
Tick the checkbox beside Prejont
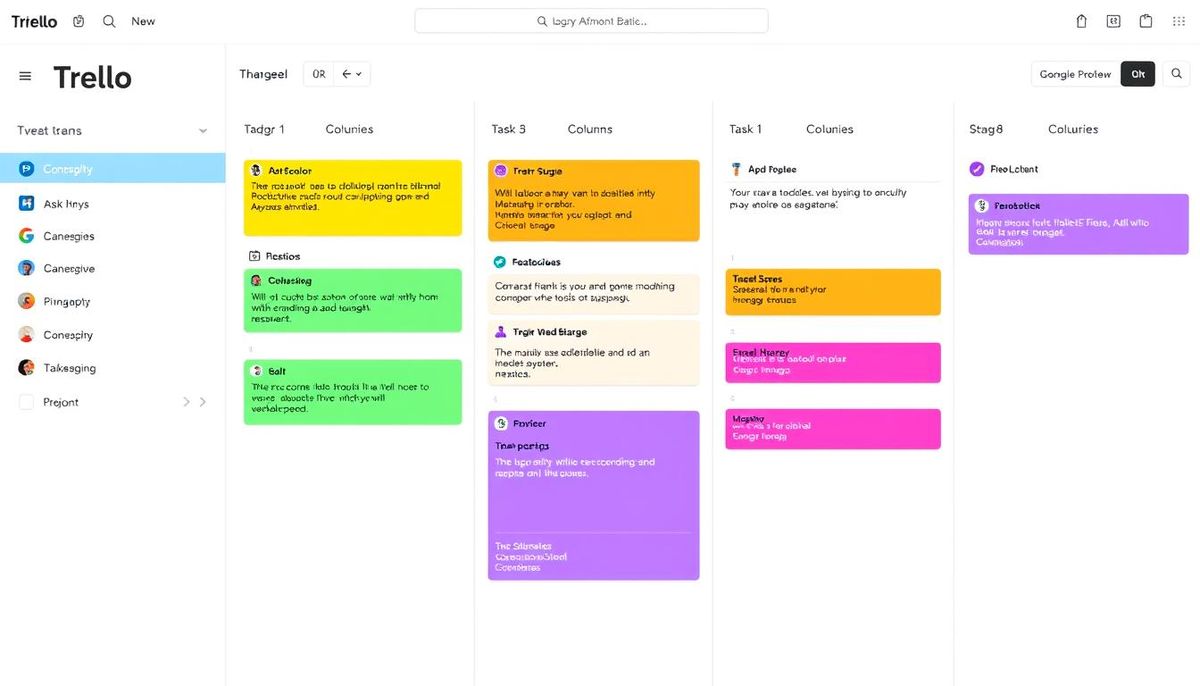[x=26, y=402]
